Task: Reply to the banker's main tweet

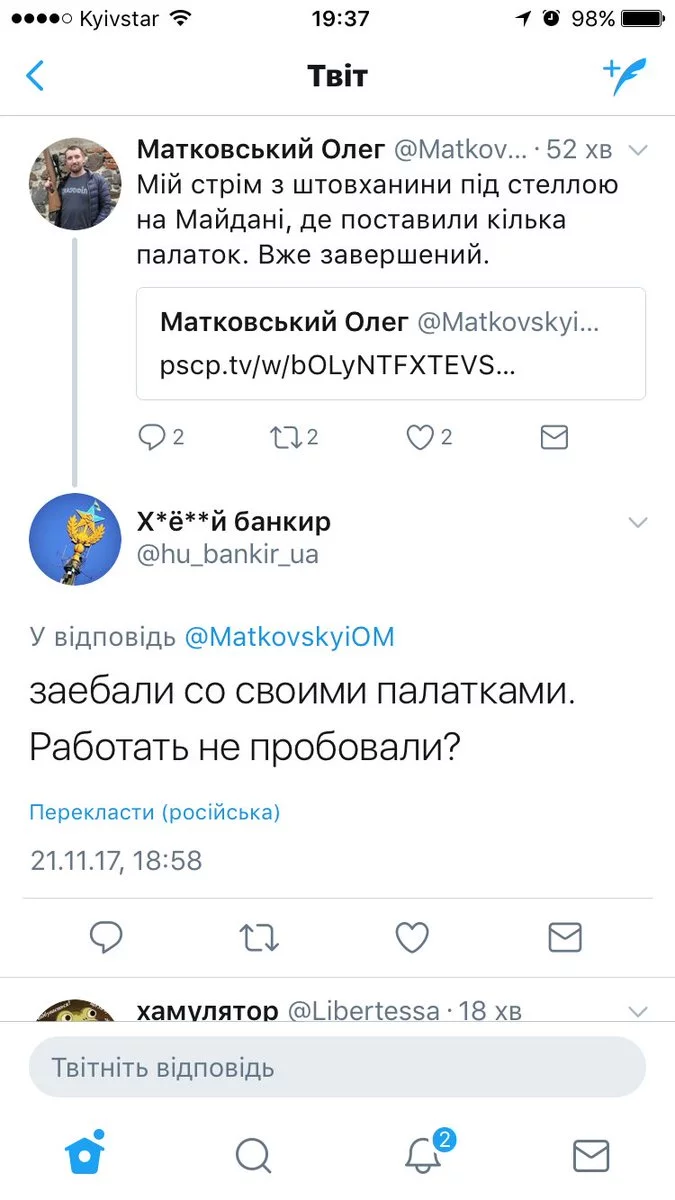Action: 106,937
